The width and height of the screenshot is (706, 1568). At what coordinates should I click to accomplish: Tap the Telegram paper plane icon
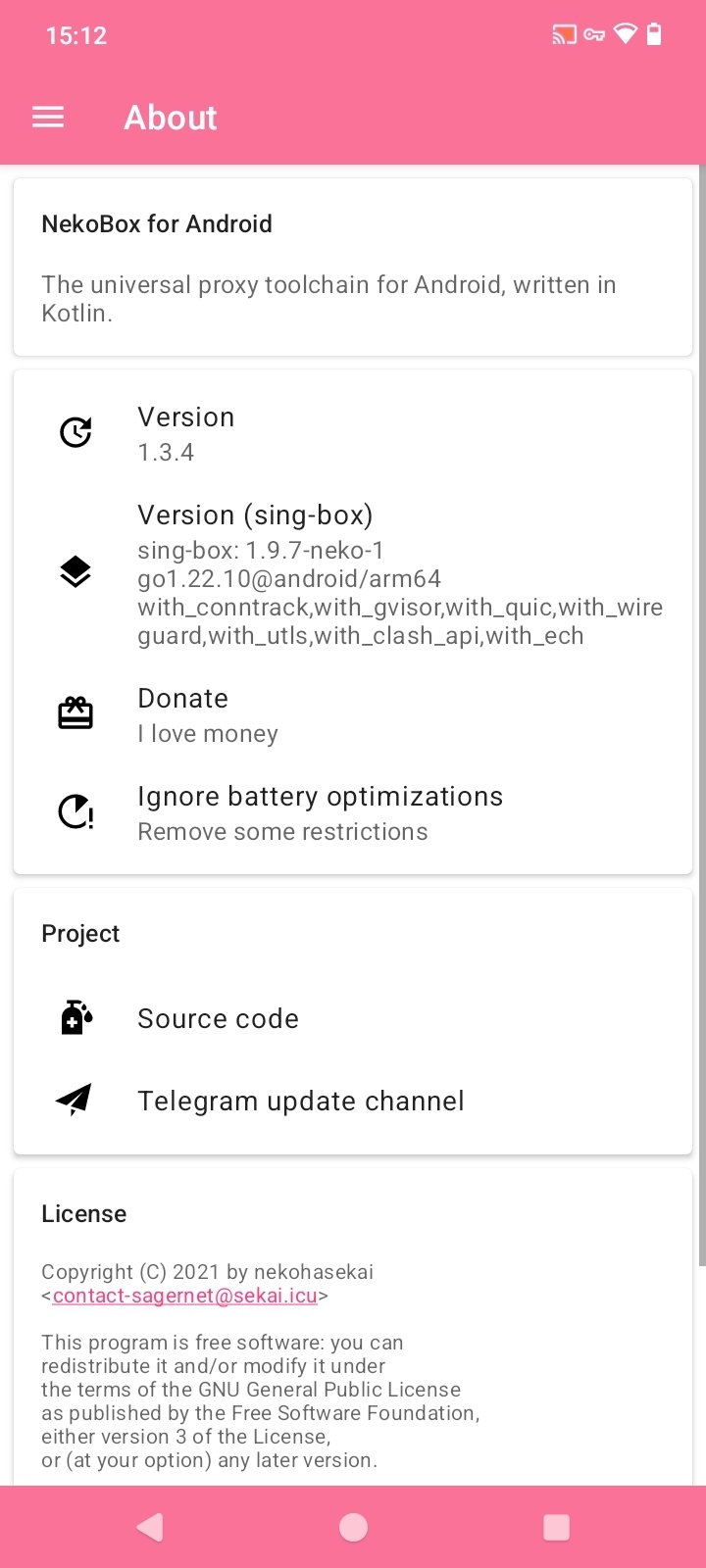[75, 1100]
